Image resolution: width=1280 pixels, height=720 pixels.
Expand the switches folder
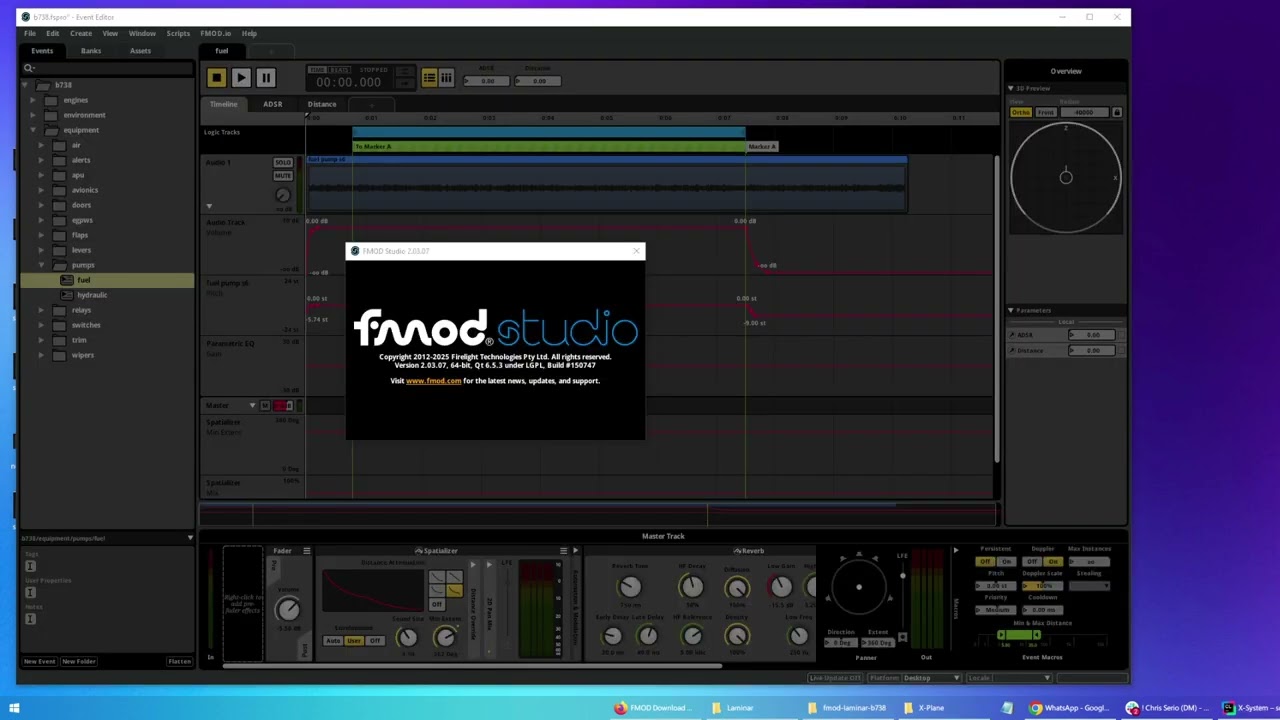(41, 325)
